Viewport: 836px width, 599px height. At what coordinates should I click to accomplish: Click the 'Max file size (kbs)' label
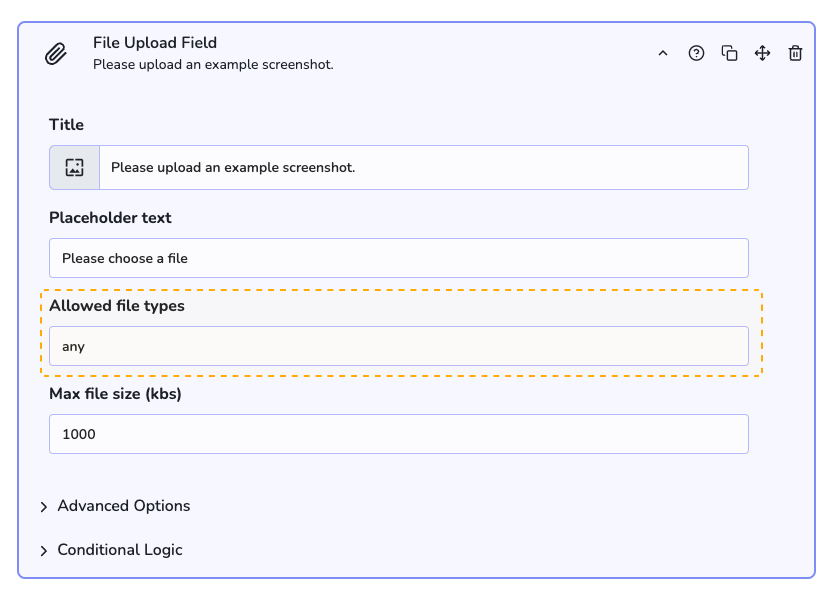pyautogui.click(x=115, y=394)
